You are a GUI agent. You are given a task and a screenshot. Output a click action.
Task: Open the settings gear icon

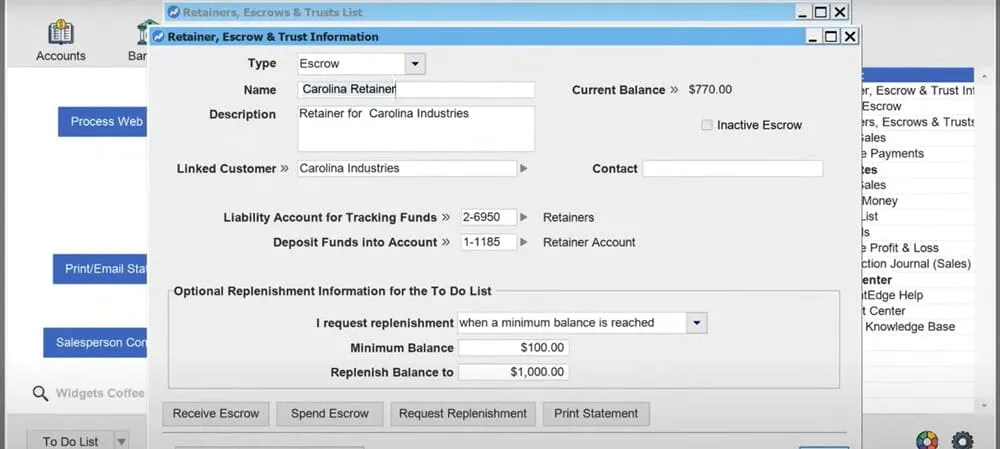(x=962, y=441)
